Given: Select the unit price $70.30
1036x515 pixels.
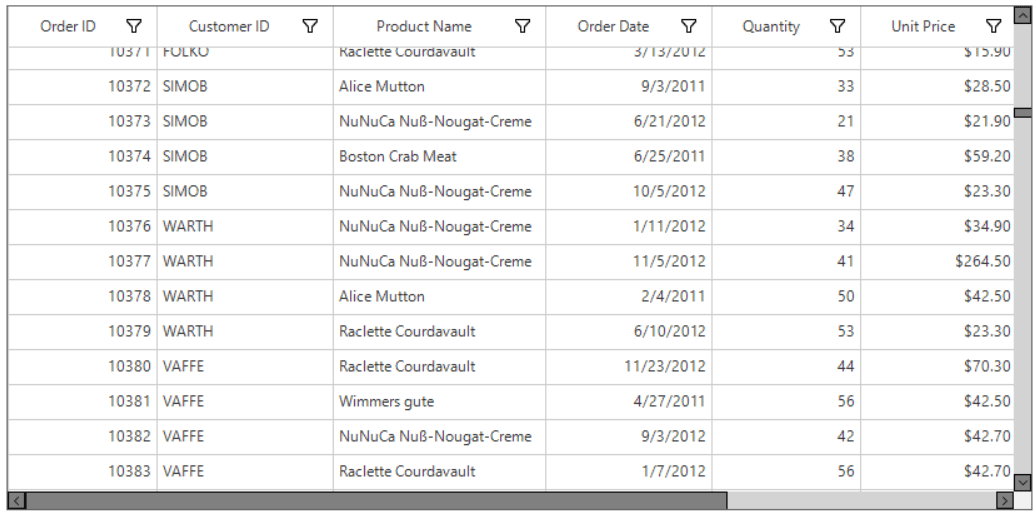Looking at the screenshot, I should 937,367.
